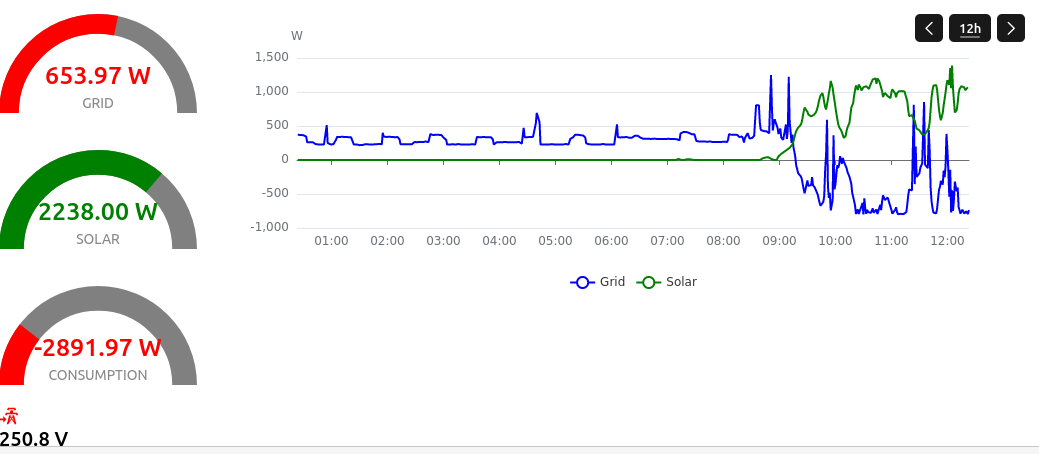The height and width of the screenshot is (454, 1039).
Task: Select the 250.8 V voltage reading
Action: (x=34, y=439)
